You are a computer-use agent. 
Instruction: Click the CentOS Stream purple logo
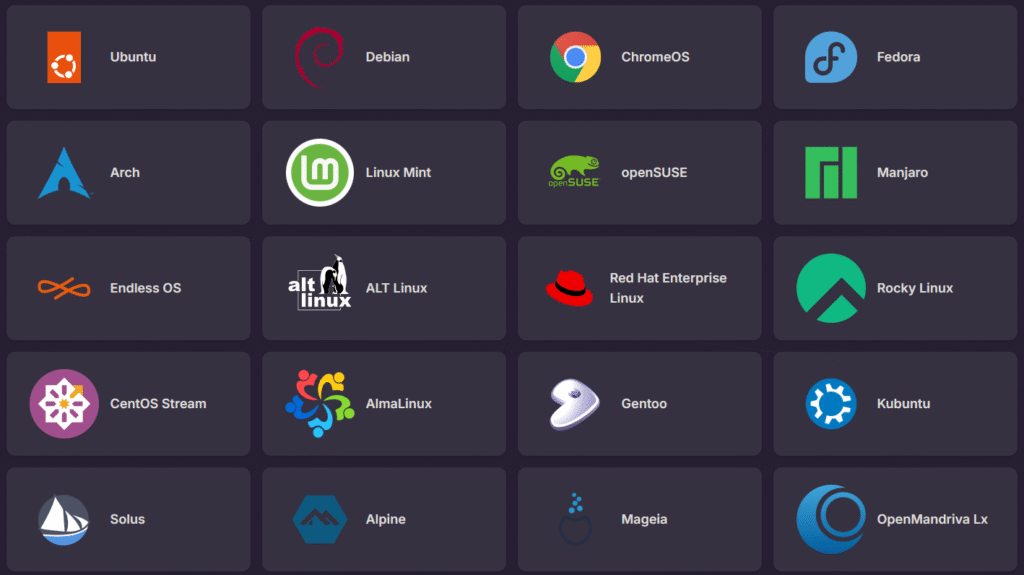pyautogui.click(x=64, y=404)
